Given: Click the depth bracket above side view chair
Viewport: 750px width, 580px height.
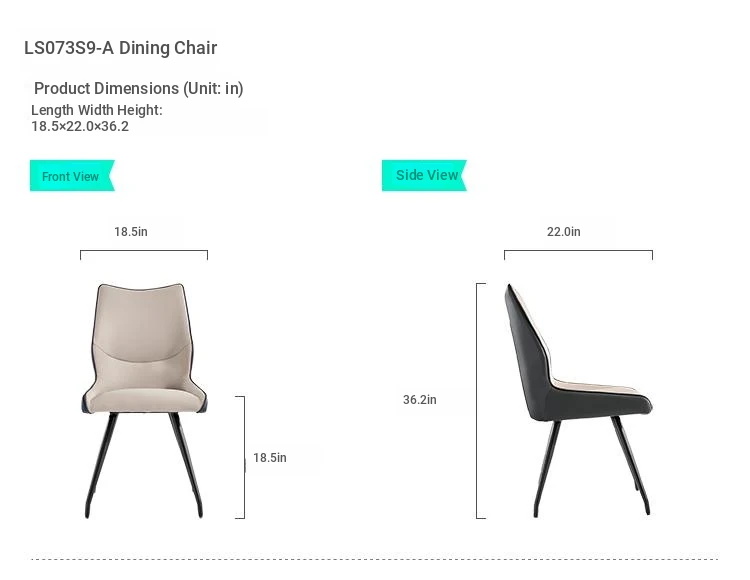Looking at the screenshot, I should click(578, 254).
